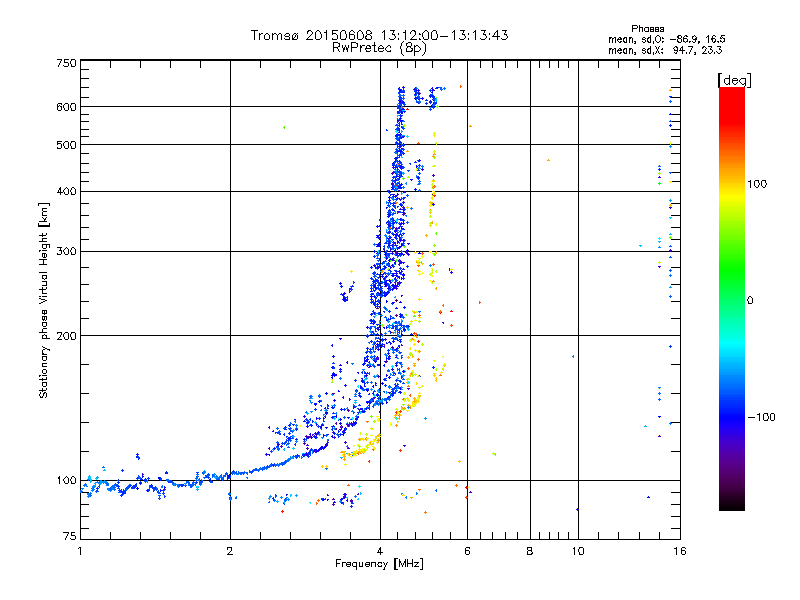
Task: Select the 'mean, sd,O: -86.9, 16.5' line
Action: point(667,39)
